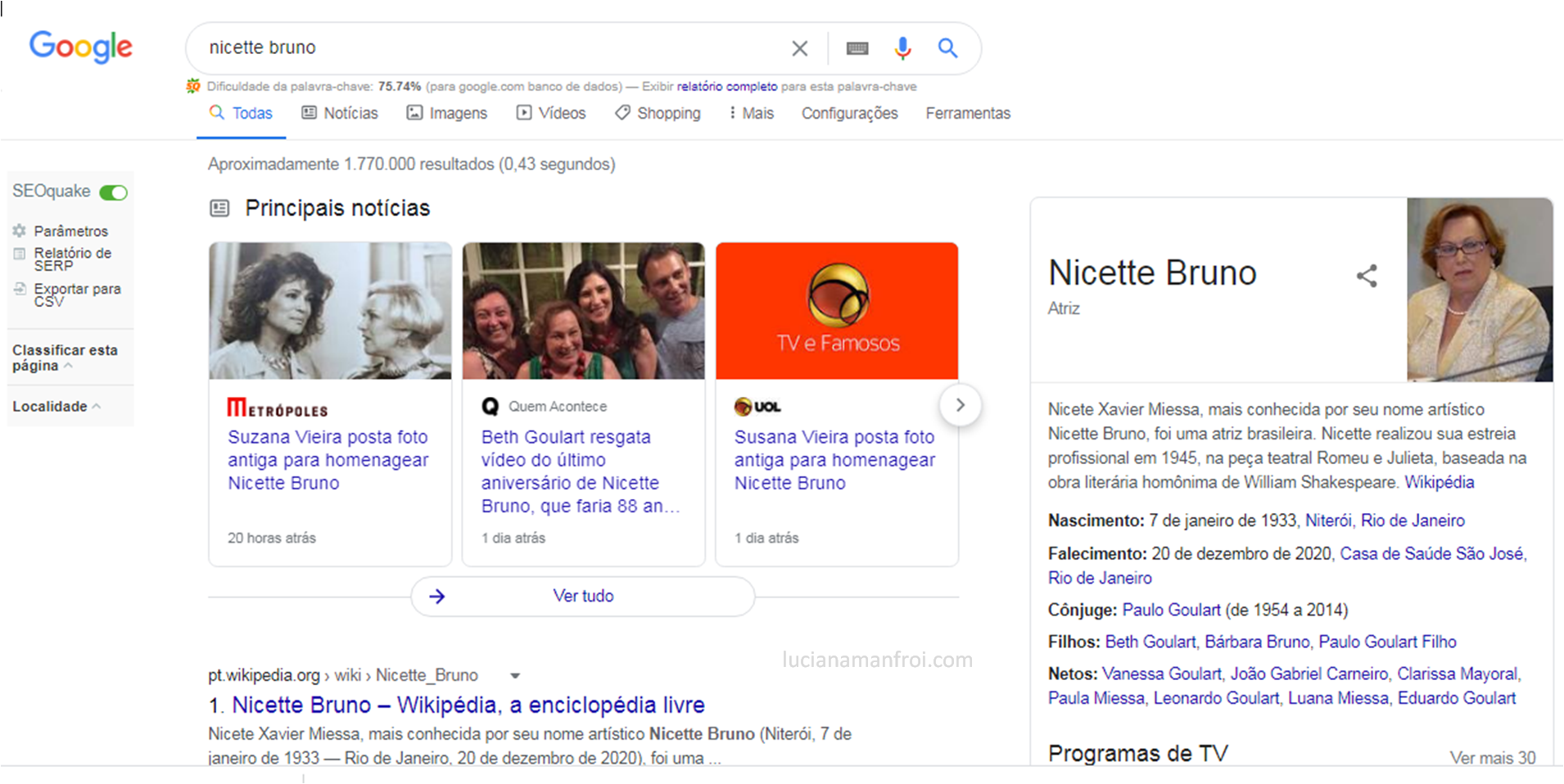Switch to the Imagens tab
Viewport: 1564px width, 784px height.
tap(447, 113)
